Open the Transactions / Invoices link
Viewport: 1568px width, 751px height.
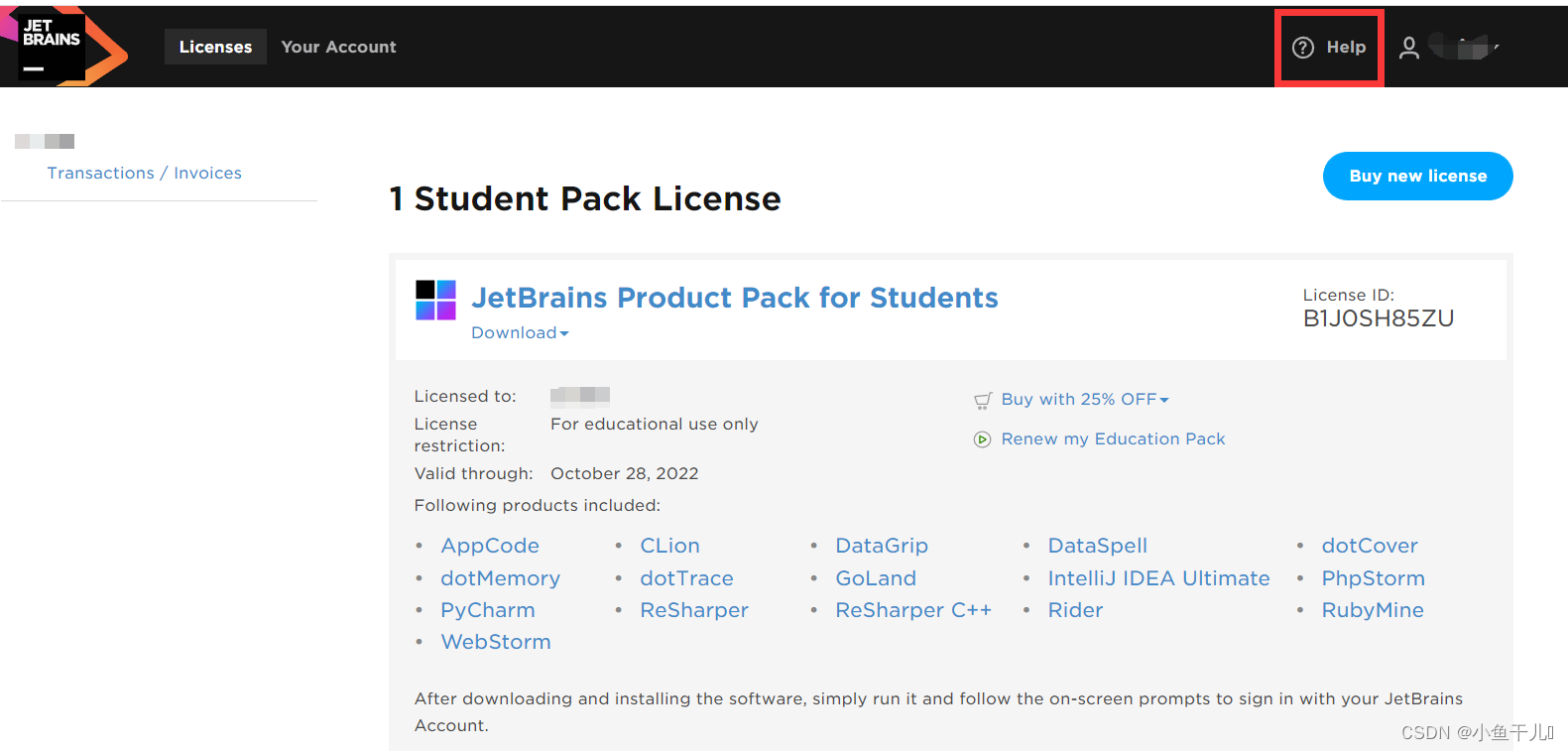(x=145, y=173)
